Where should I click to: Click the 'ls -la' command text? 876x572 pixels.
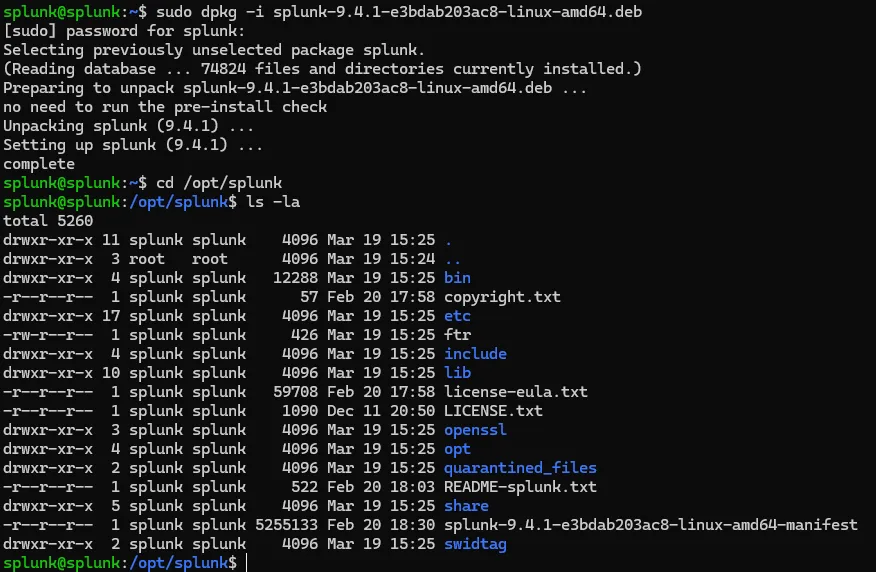pyautogui.click(x=273, y=202)
